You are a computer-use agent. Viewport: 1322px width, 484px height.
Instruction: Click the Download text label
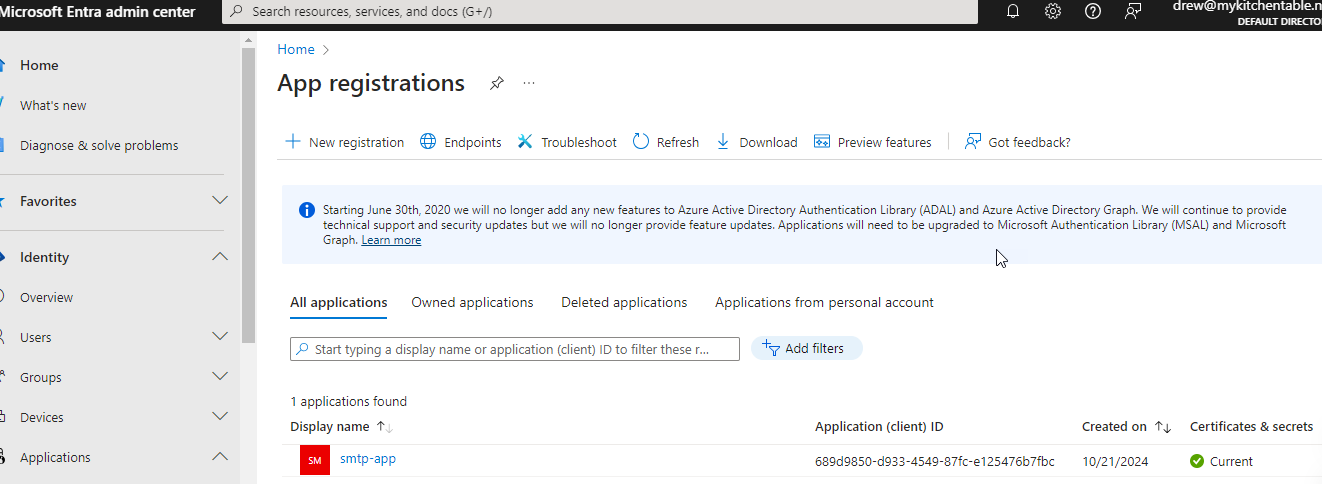coord(768,142)
